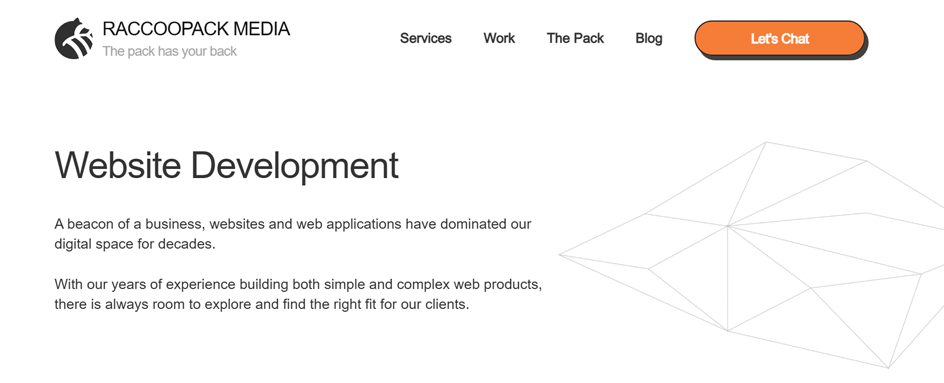The width and height of the screenshot is (944, 383).
Task: Click paragraph beginning 'A beacon of a business'
Action: [x=293, y=235]
